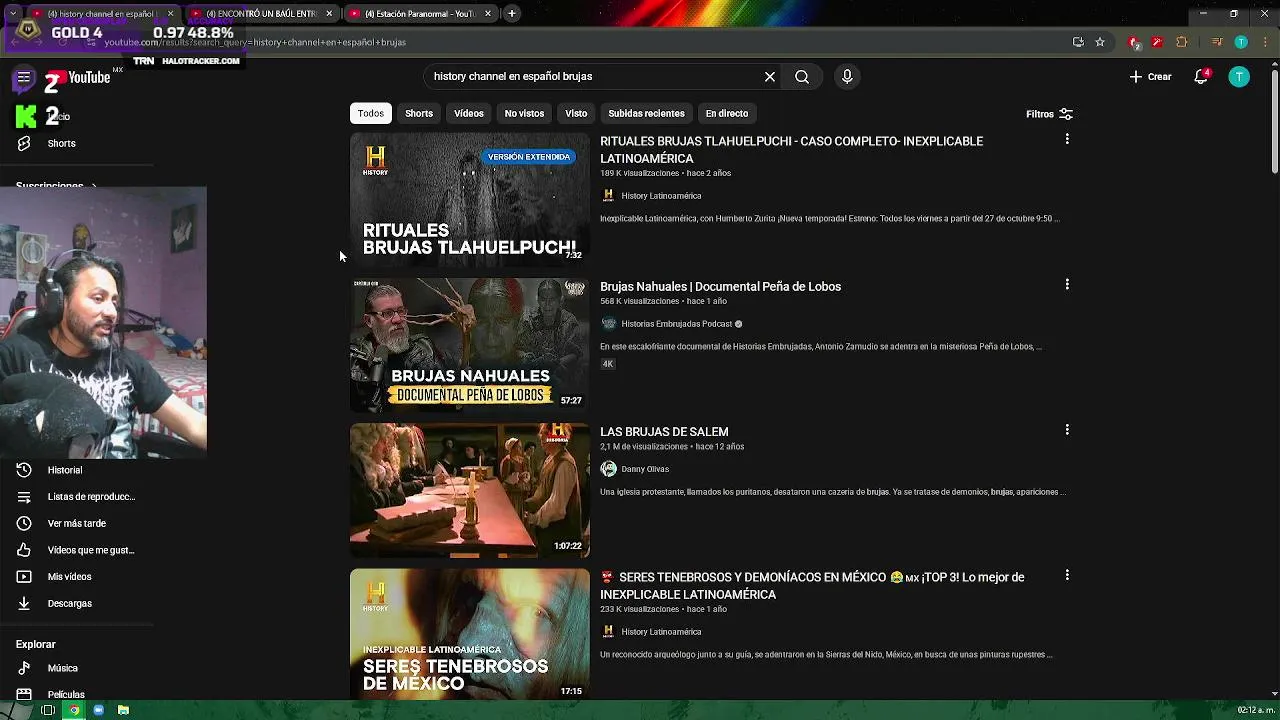
Task: Play Seres Tenebrosos de México thumbnail
Action: click(470, 634)
